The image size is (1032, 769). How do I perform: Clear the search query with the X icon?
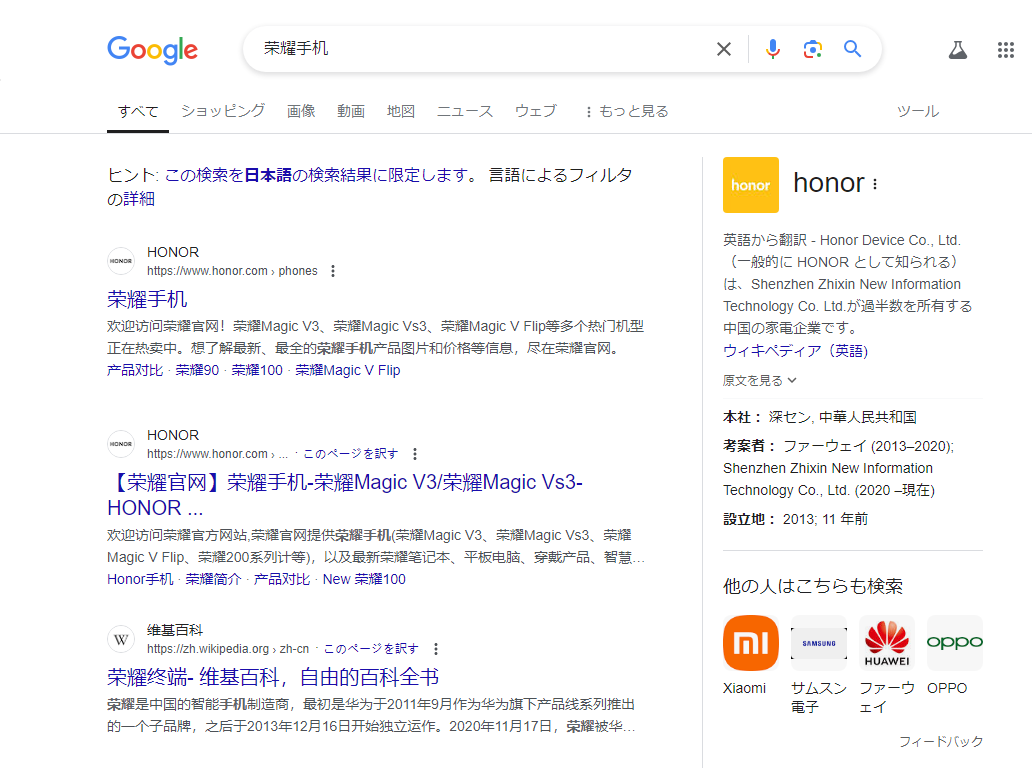coord(723,49)
